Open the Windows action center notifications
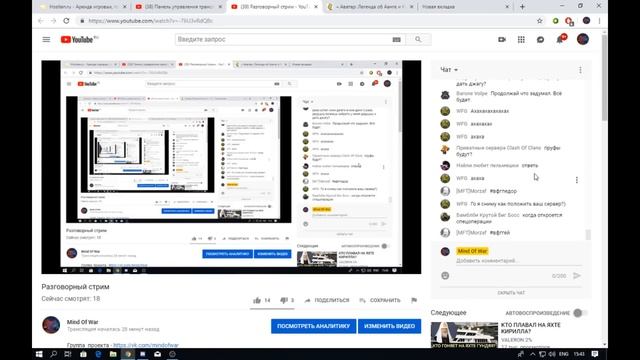Screen dimensions: 640x360 coord(595,354)
